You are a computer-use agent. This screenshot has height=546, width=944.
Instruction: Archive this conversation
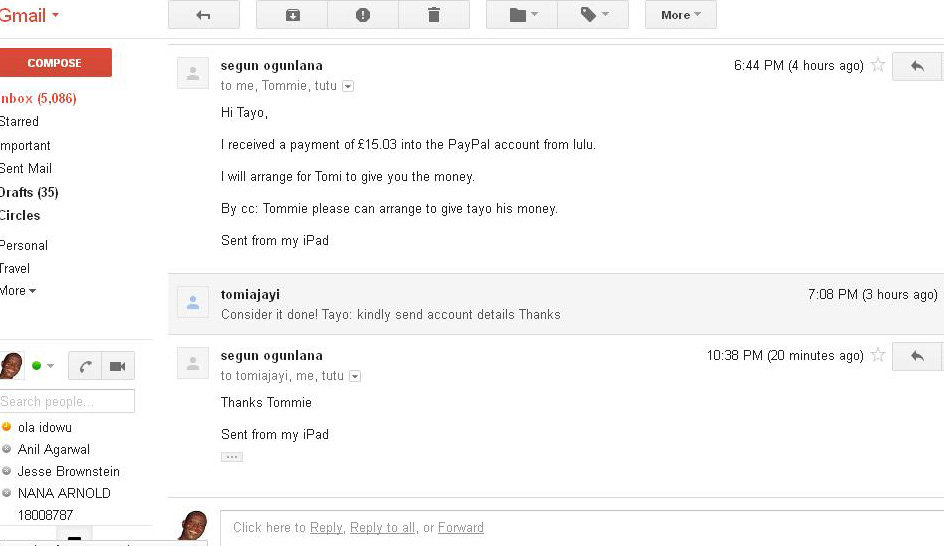(x=292, y=15)
